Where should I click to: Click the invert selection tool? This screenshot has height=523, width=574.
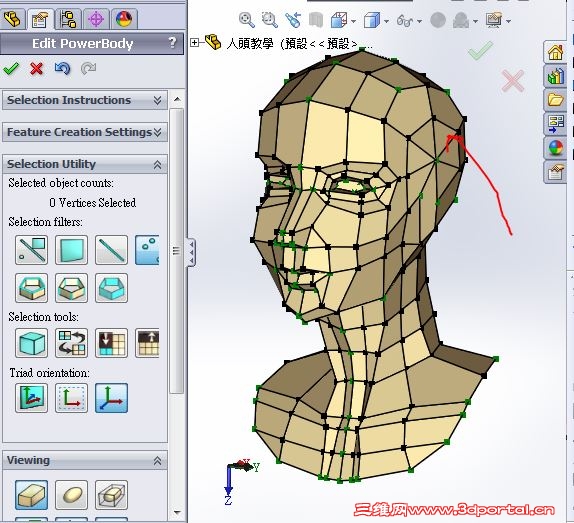click(71, 343)
